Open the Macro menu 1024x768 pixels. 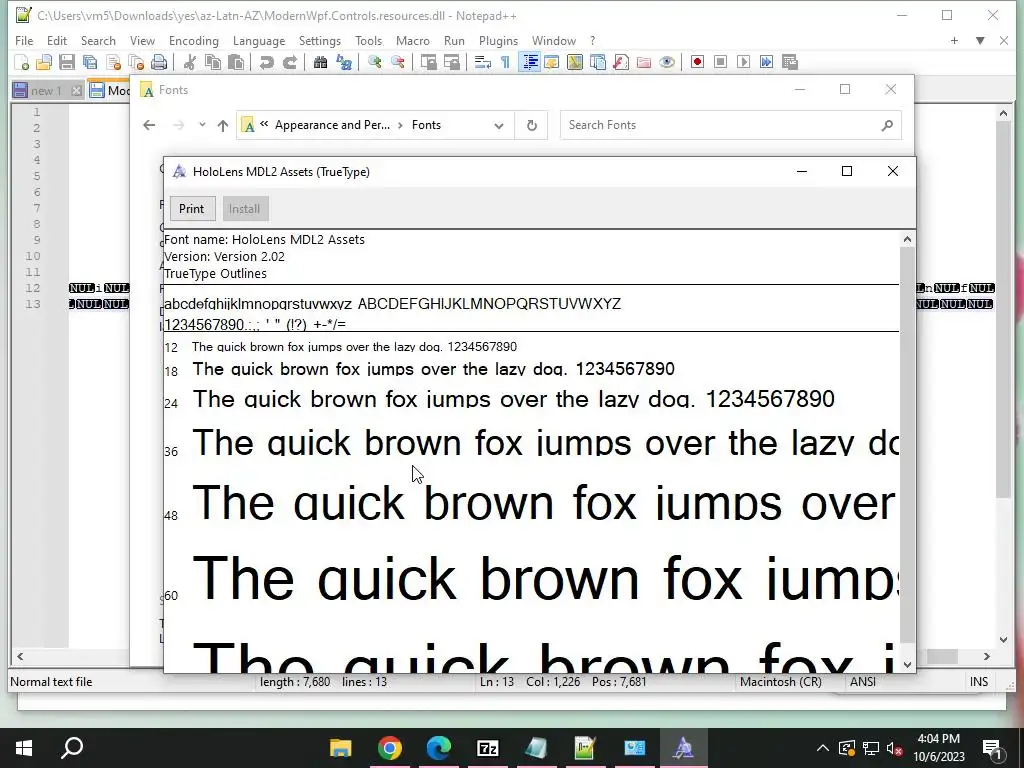point(413,40)
